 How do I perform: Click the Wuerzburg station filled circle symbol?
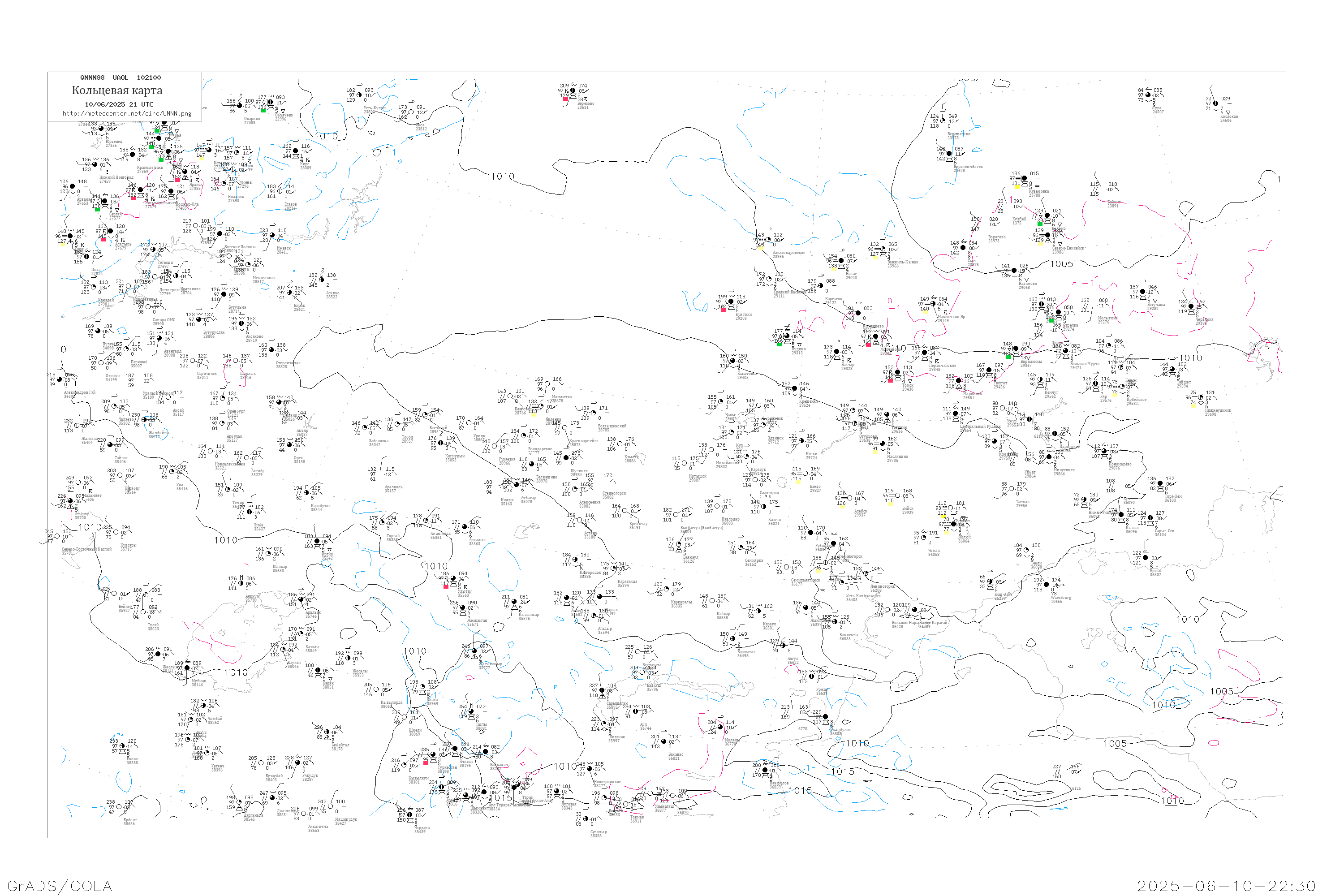pyautogui.click(x=1046, y=585)
